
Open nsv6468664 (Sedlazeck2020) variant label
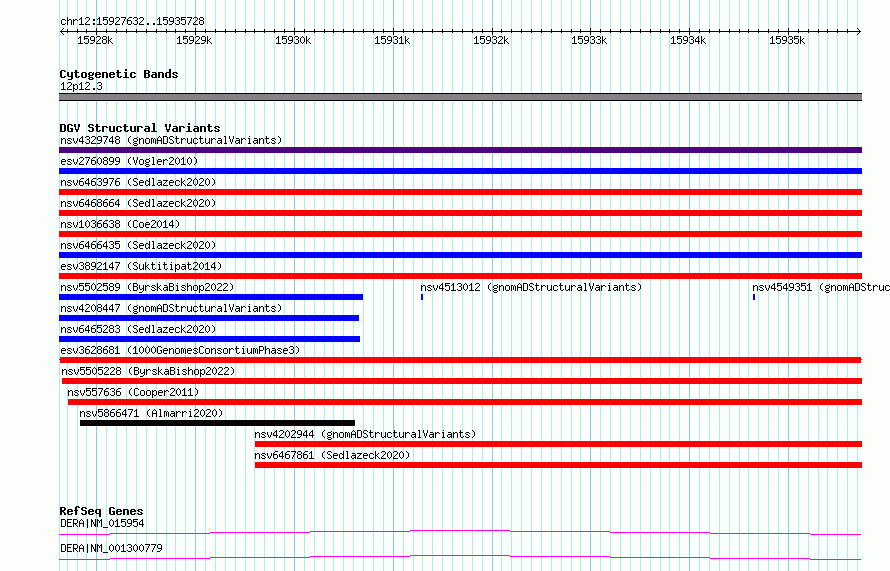(138, 203)
